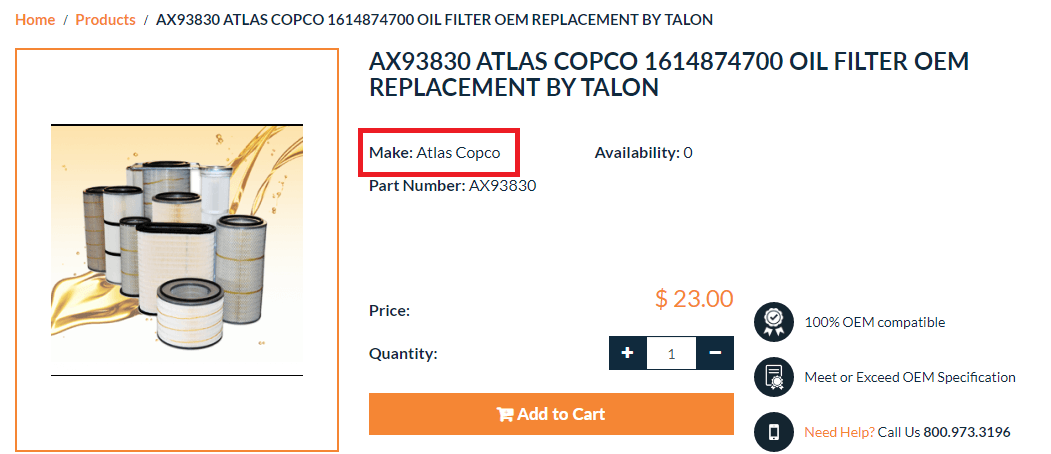Click the Meet or Exceed OEM Specification text

[909, 377]
